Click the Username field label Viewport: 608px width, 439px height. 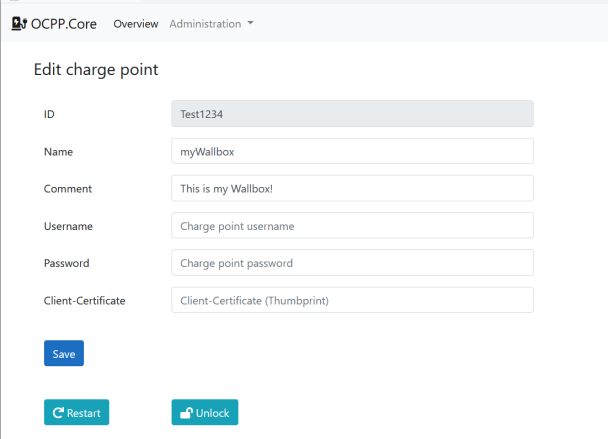point(69,226)
